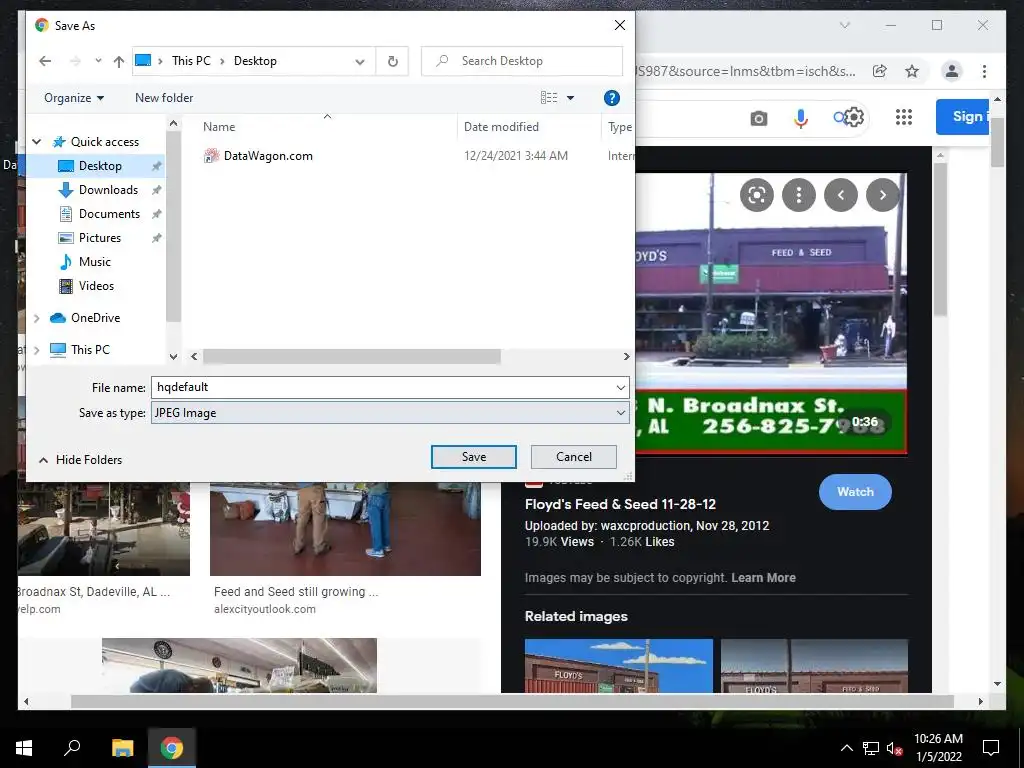Expand the This PC node
This screenshot has height=768, width=1024.
(37, 350)
